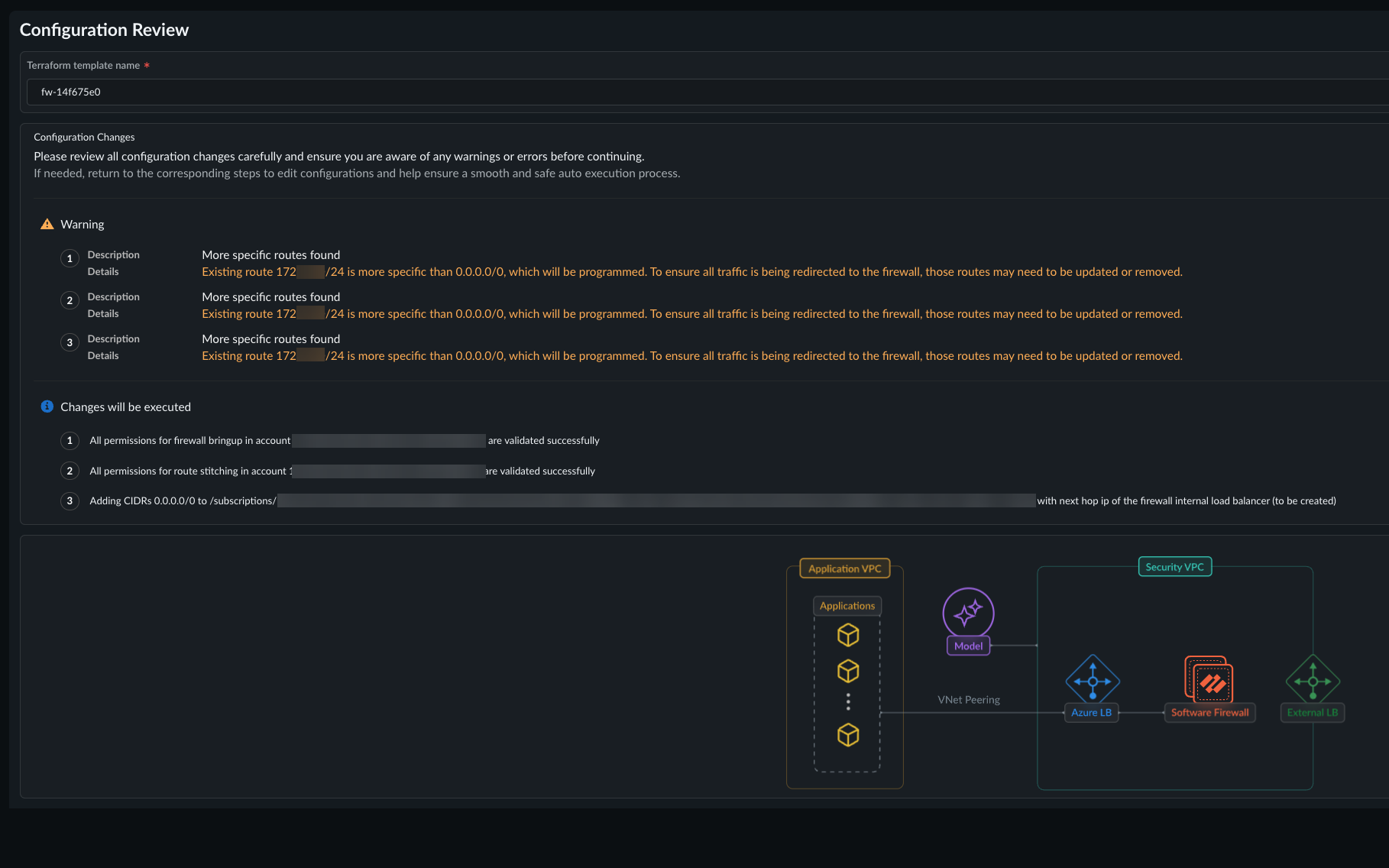Click the change step 3 number badge

coord(70,501)
